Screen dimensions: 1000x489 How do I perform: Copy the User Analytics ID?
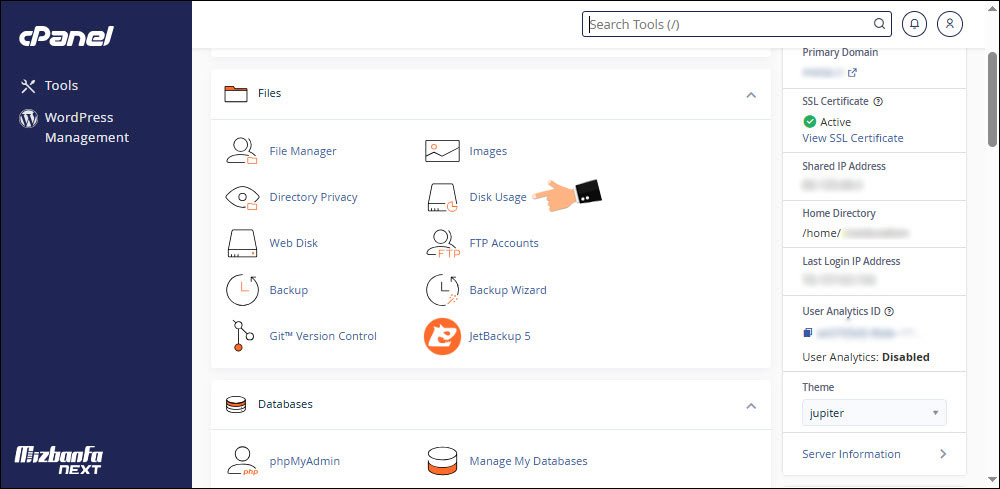[808, 332]
